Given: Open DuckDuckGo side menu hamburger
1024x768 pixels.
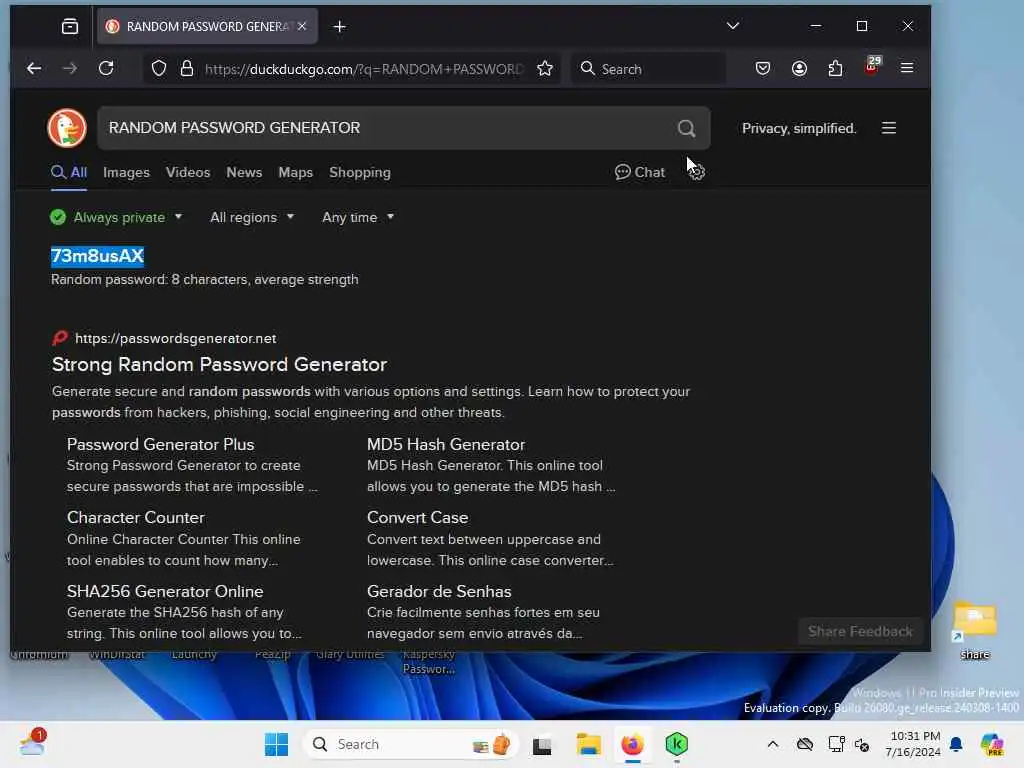Looking at the screenshot, I should [x=889, y=128].
